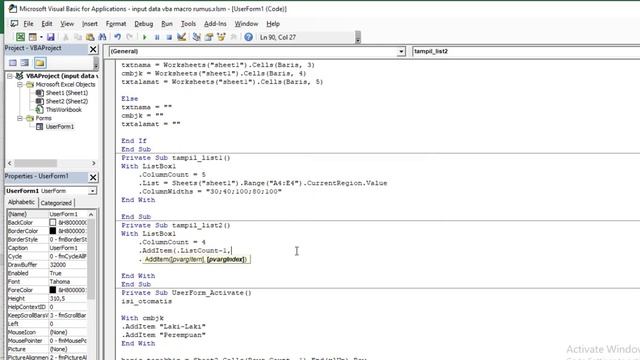Click the BorderColor black swatch

(x=53, y=231)
